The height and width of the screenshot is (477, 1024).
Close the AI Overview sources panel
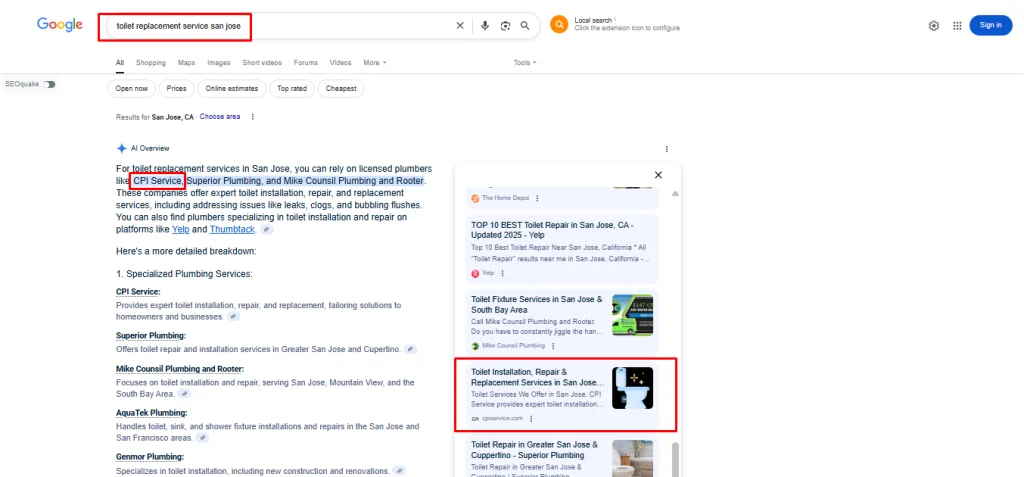point(658,175)
